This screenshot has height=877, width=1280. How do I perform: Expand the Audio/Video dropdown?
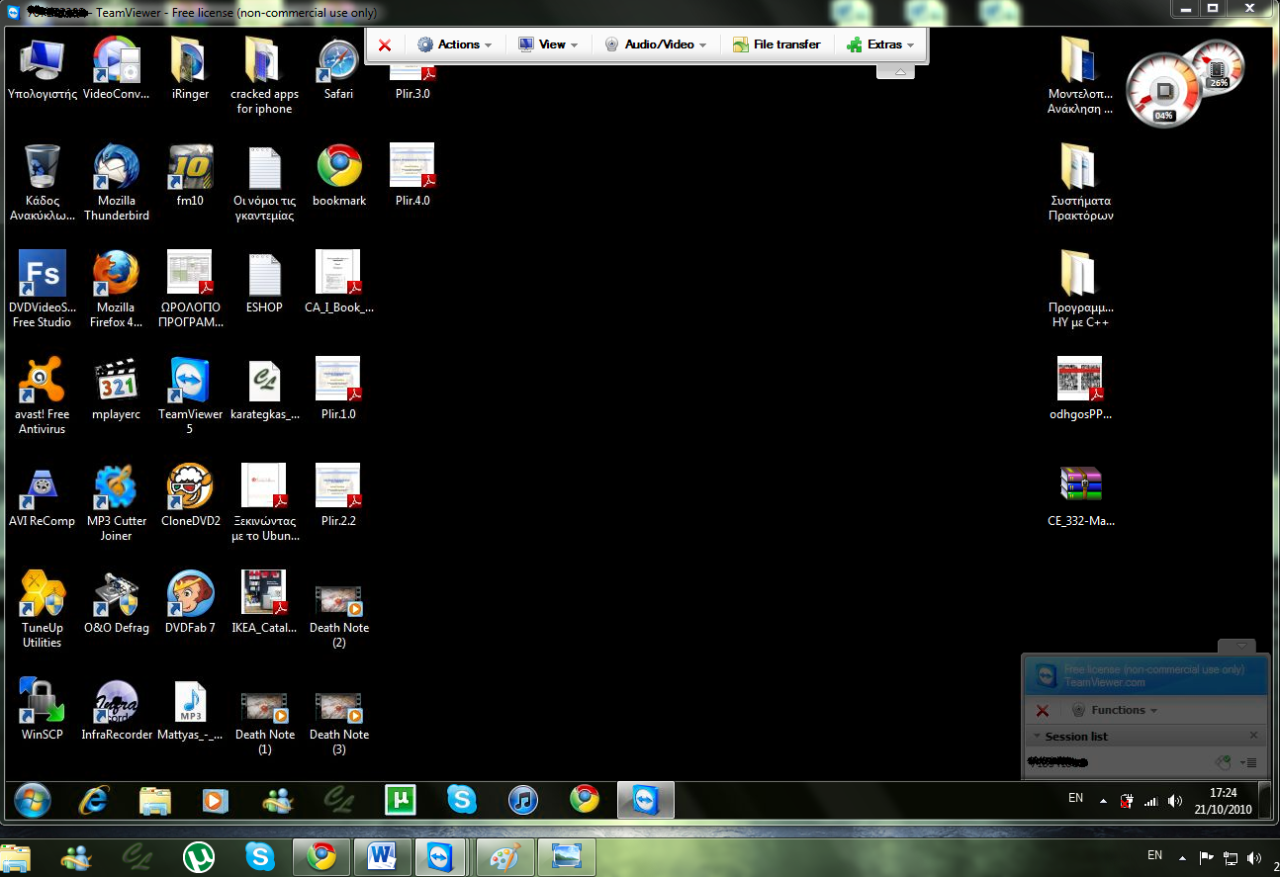pyautogui.click(x=656, y=45)
